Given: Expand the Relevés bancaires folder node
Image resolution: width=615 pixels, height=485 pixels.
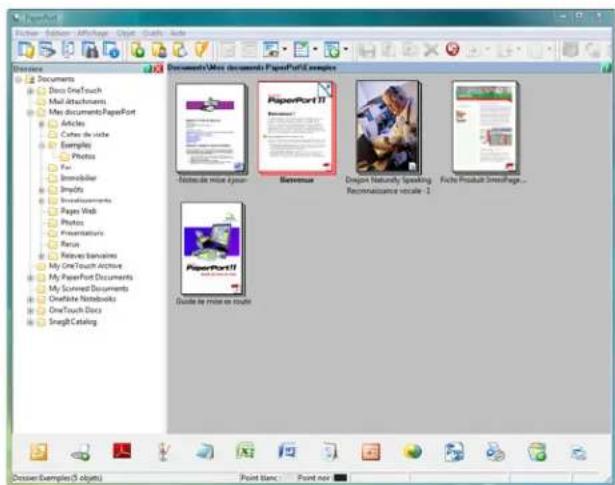Looking at the screenshot, I should tap(42, 256).
